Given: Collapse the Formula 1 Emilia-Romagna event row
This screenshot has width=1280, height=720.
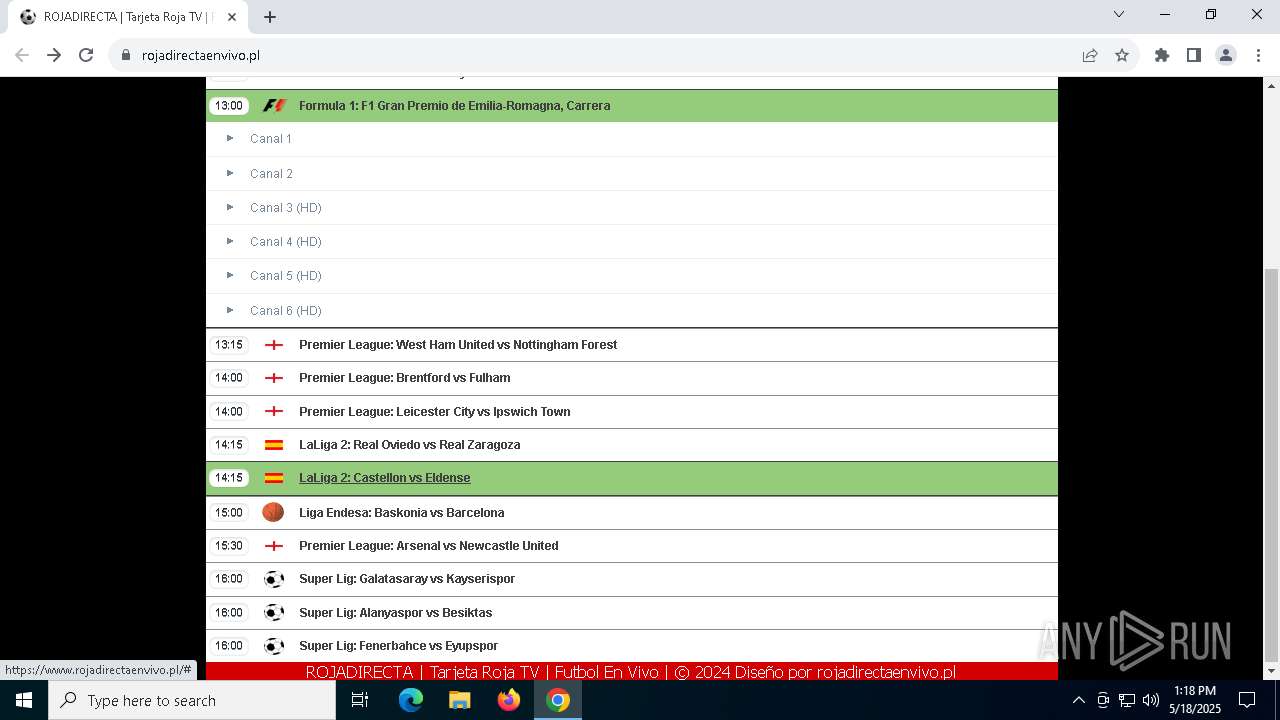Looking at the screenshot, I should click(x=632, y=105).
